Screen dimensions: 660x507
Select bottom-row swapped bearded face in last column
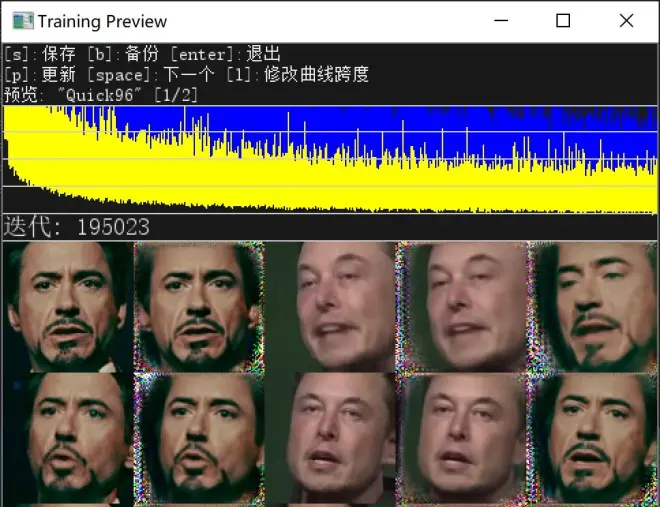591,438
